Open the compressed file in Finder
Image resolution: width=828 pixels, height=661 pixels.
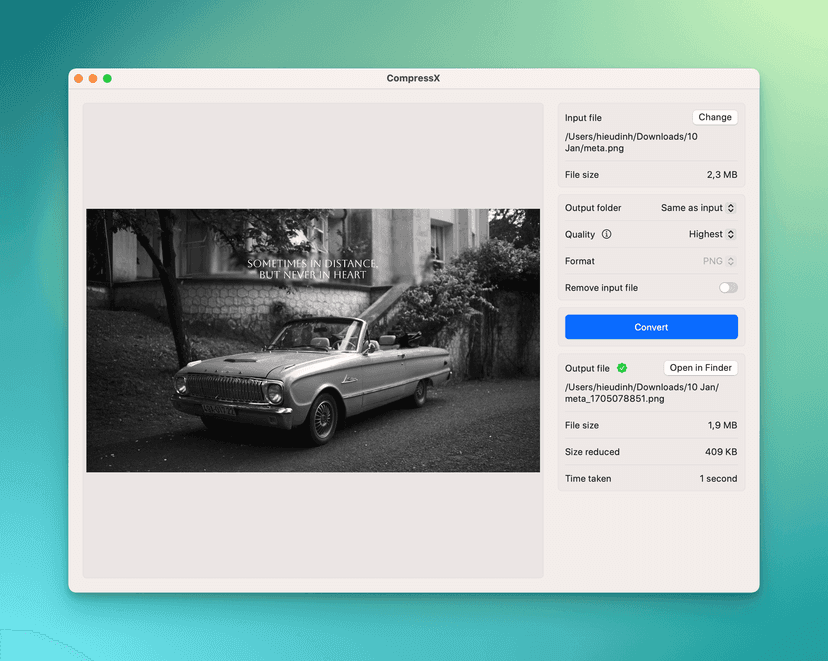(700, 367)
